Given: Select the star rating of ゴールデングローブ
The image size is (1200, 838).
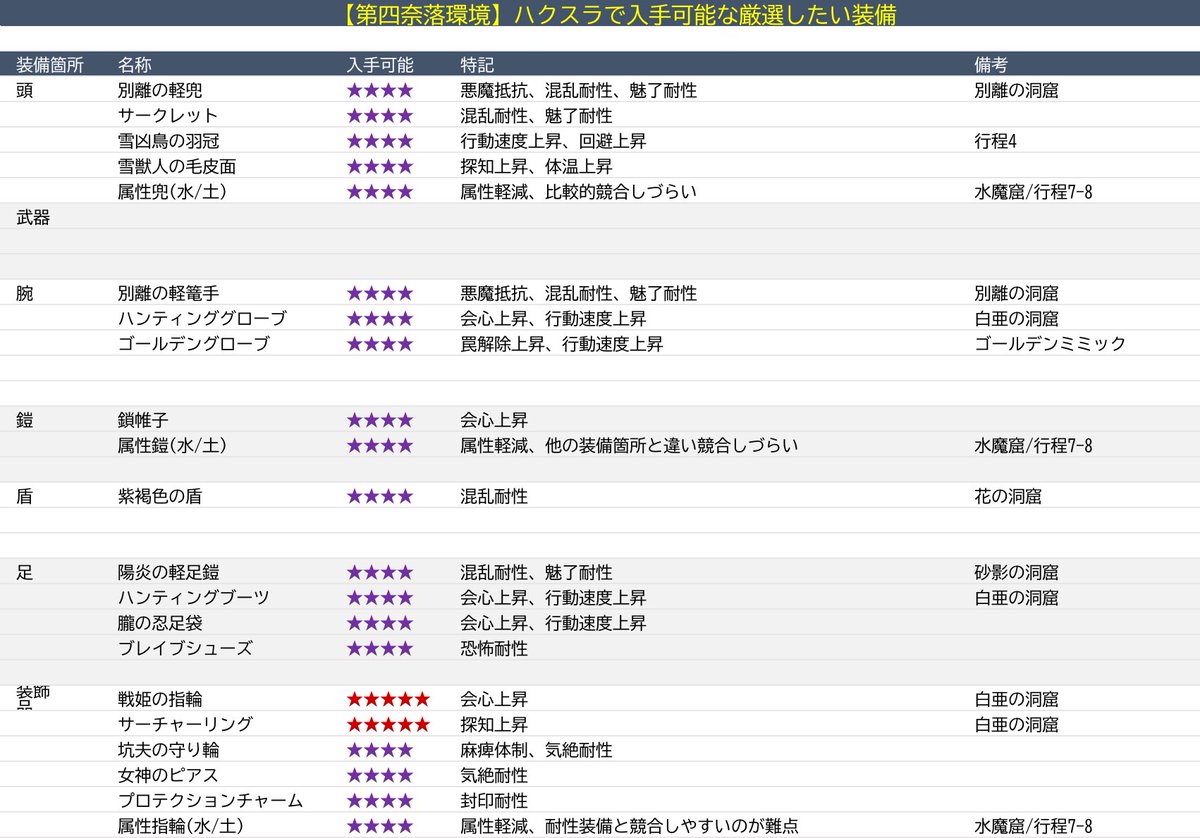Looking at the screenshot, I should (376, 344).
